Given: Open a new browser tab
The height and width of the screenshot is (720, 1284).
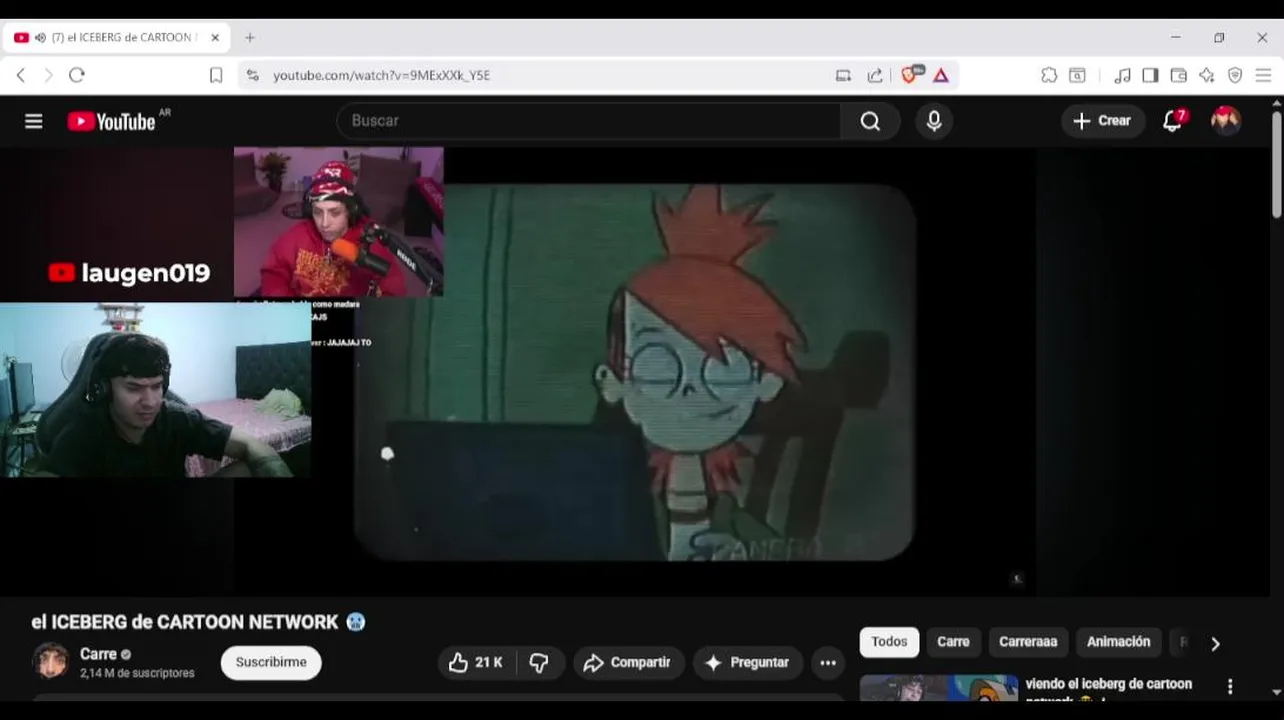Looking at the screenshot, I should coord(250,38).
